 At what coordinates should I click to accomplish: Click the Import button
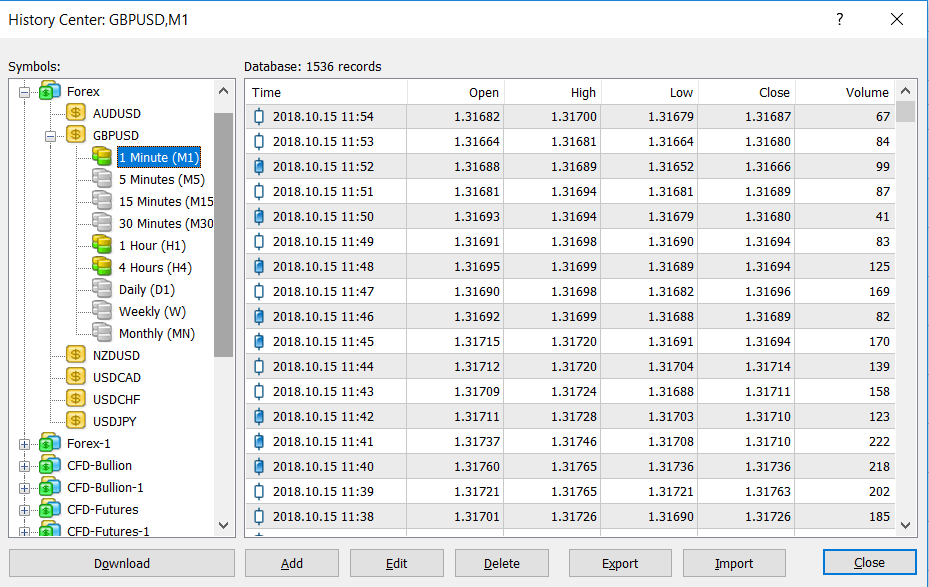734,563
